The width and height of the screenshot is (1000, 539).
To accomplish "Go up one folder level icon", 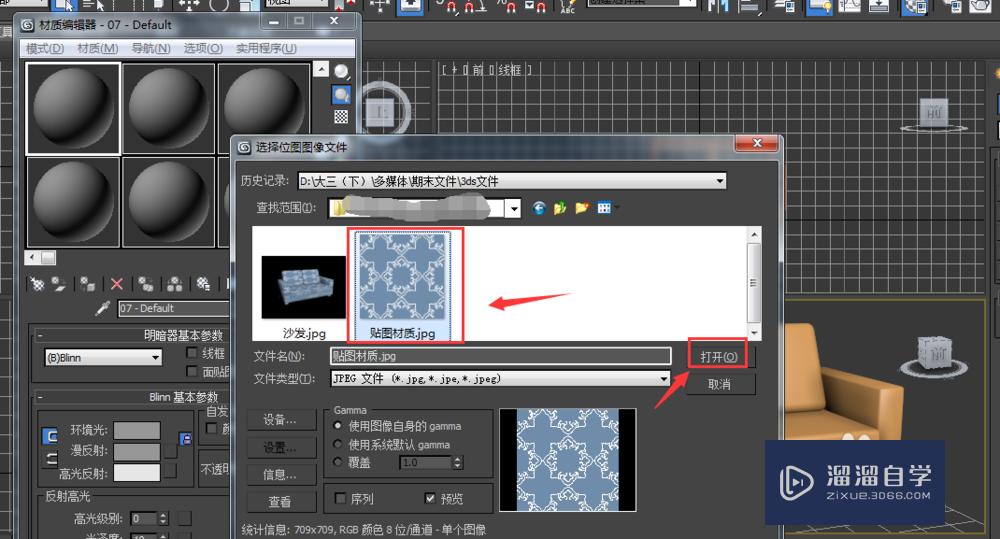I will (x=560, y=208).
